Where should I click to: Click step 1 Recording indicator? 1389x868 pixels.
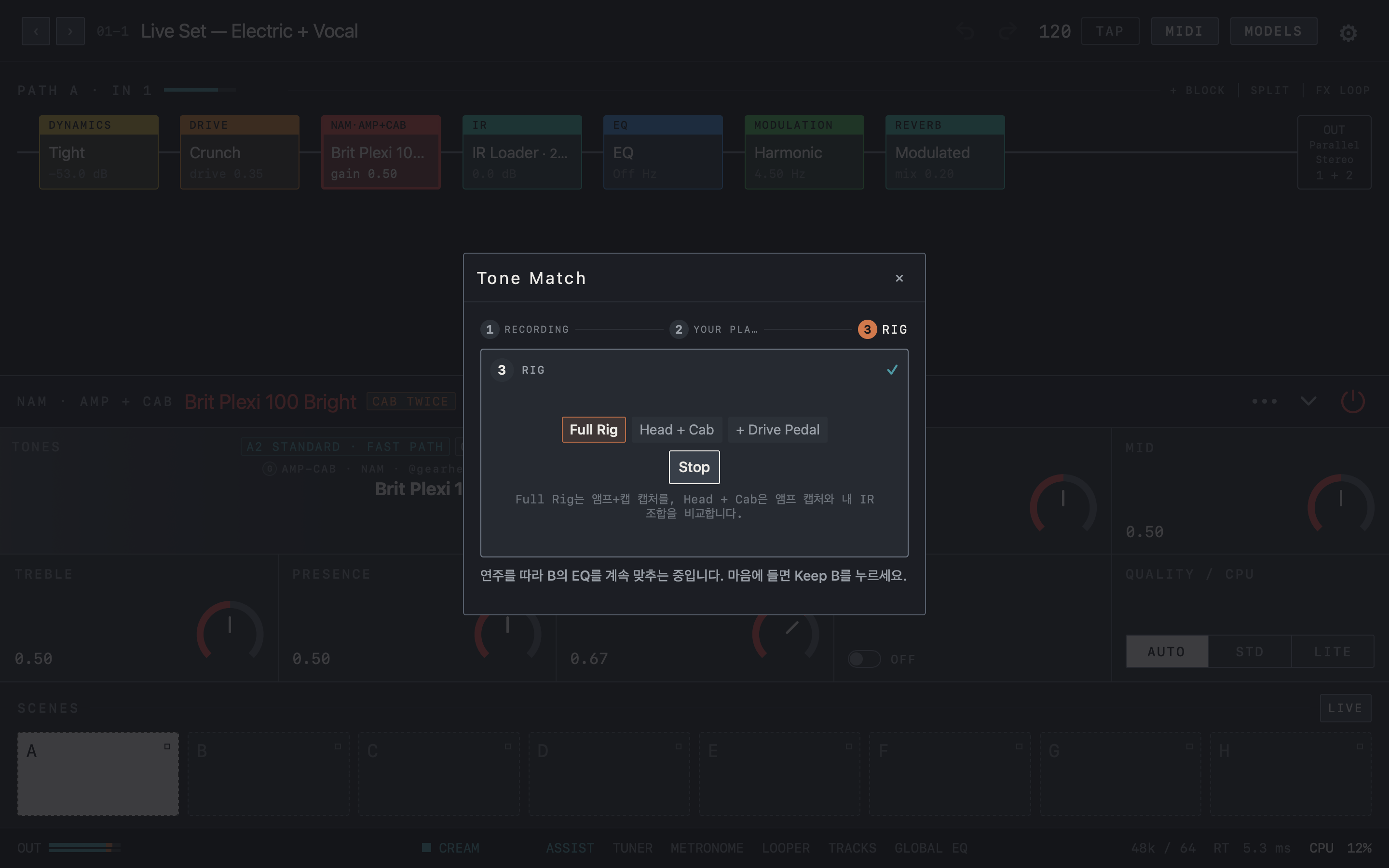525,329
